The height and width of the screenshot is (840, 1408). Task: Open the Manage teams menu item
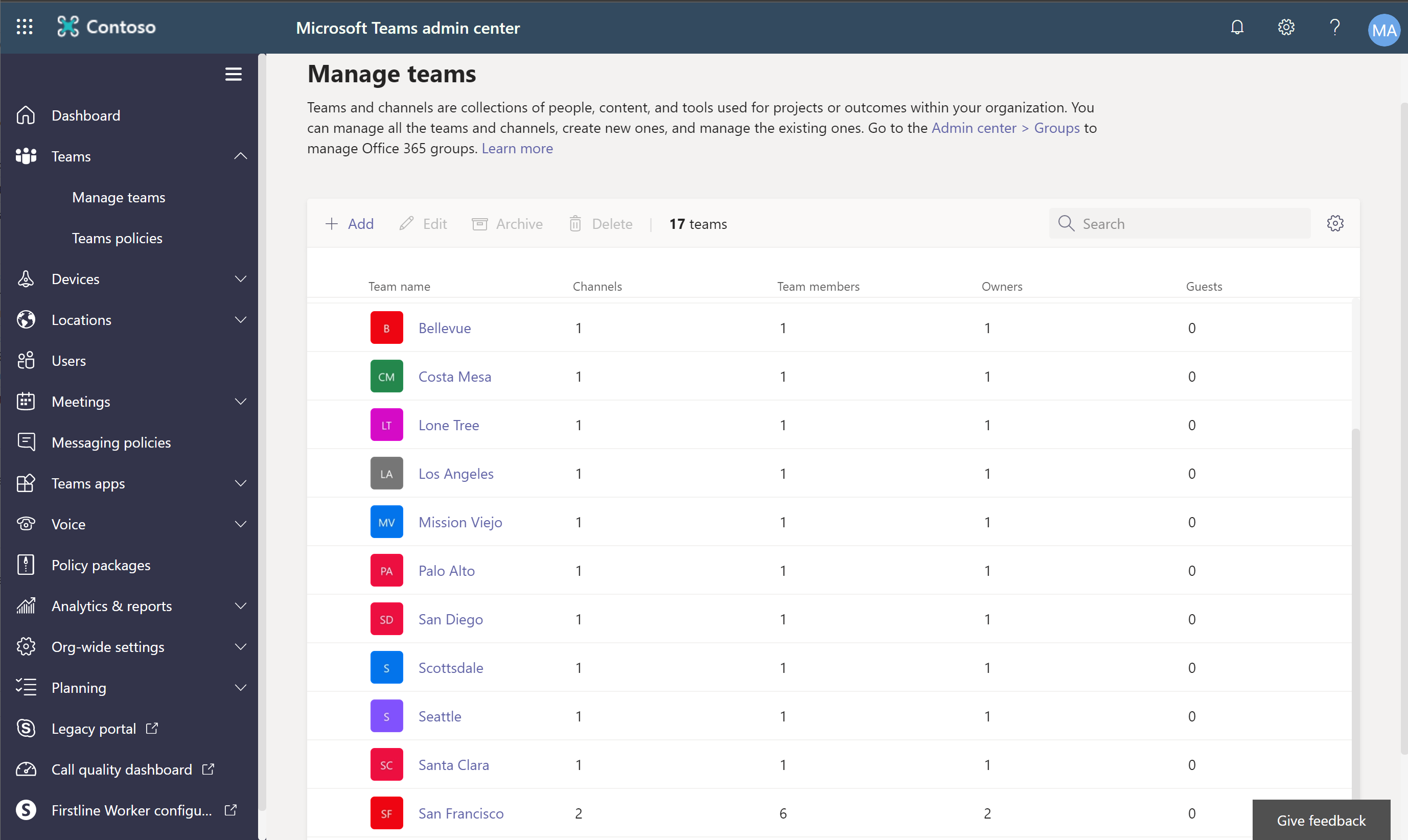pos(119,197)
